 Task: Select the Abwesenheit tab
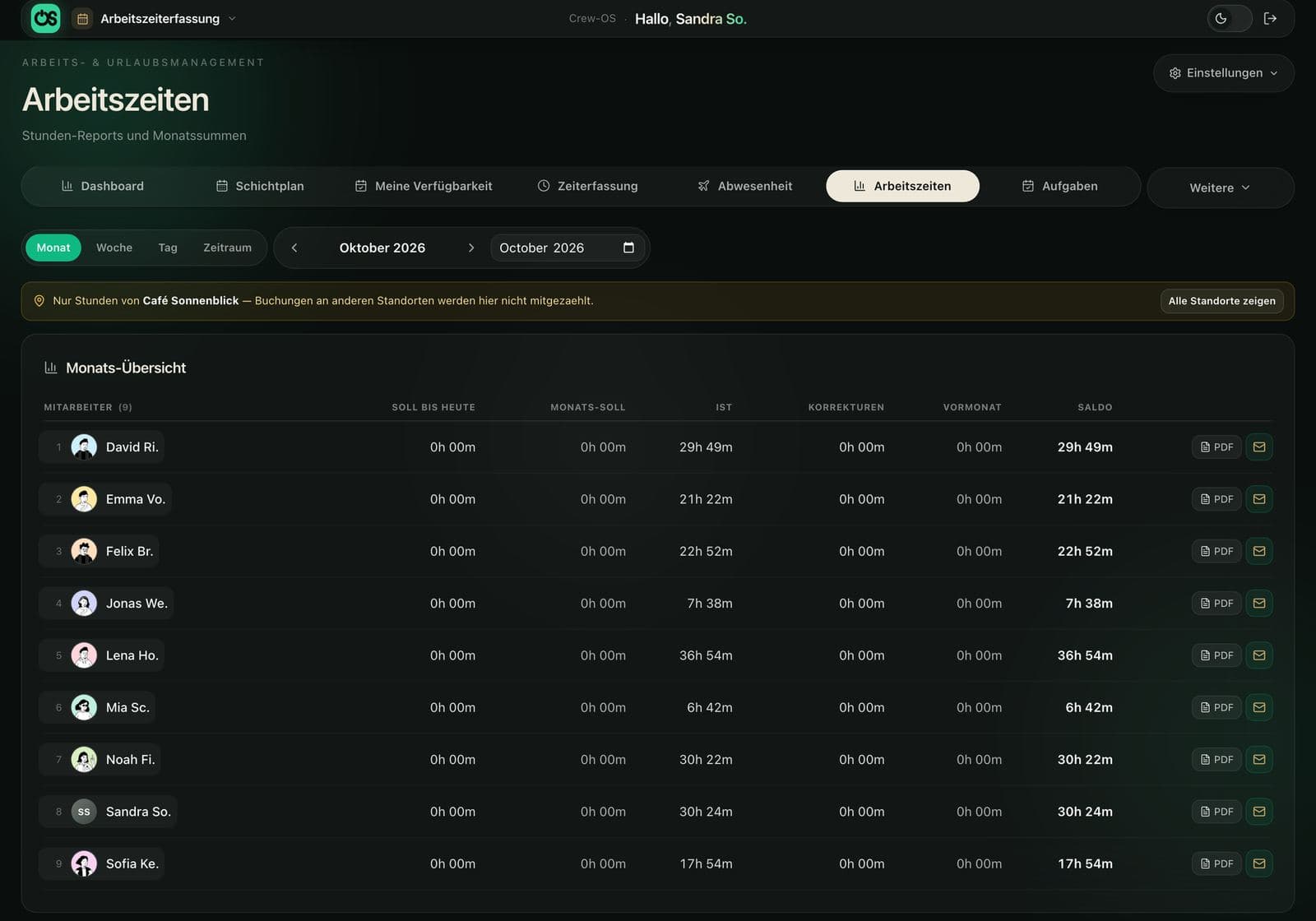pyautogui.click(x=745, y=186)
